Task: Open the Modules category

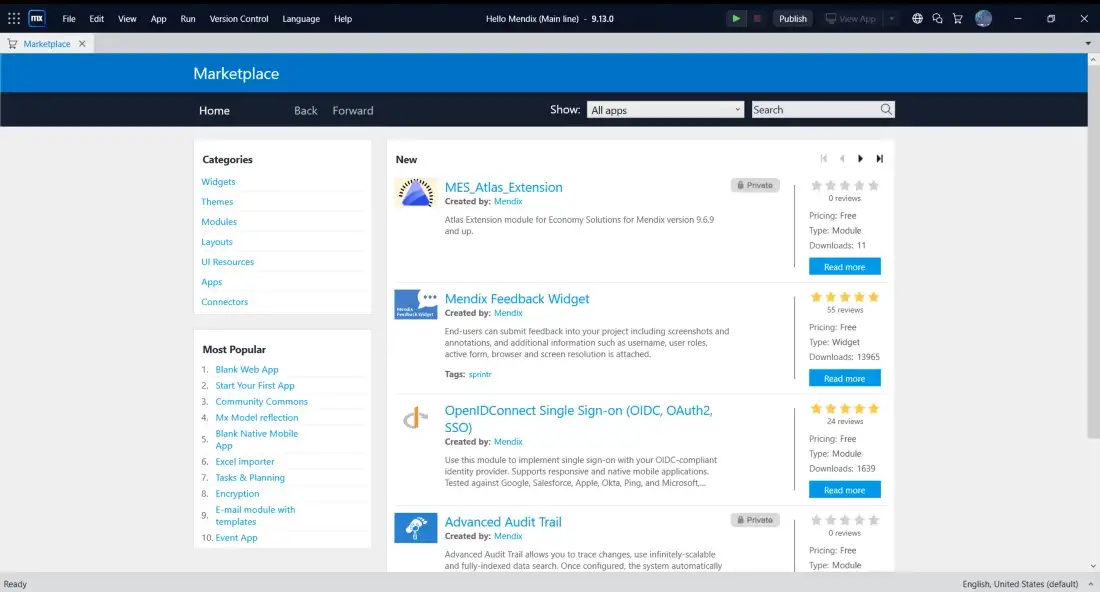Action: coord(219,222)
